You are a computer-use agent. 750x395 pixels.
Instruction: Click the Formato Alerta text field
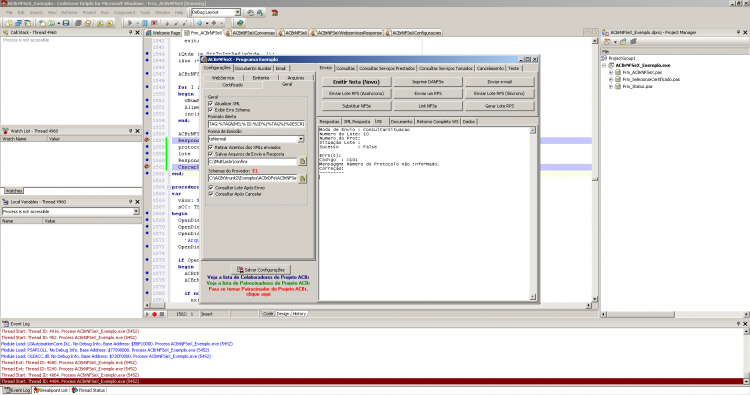coord(256,124)
